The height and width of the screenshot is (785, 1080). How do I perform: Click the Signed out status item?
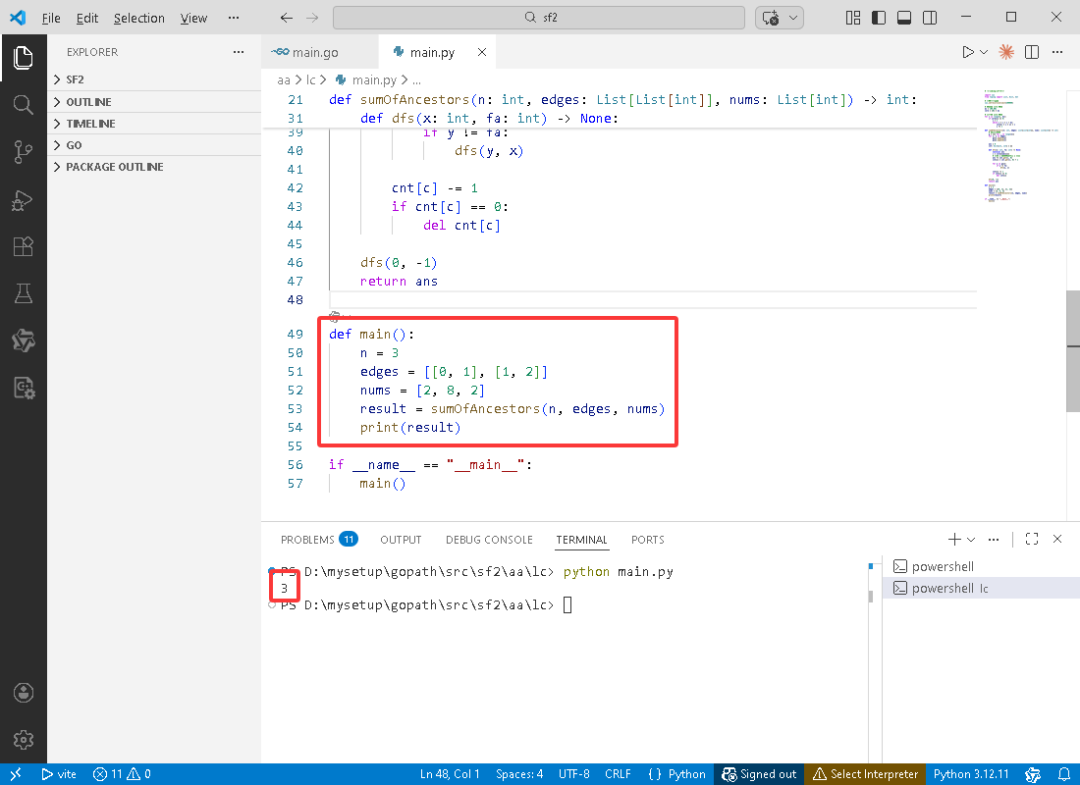758,774
